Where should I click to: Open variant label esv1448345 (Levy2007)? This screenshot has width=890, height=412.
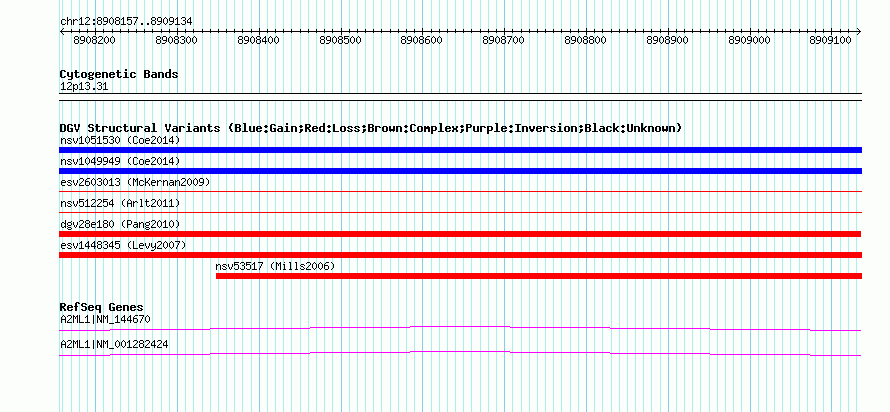123,245
